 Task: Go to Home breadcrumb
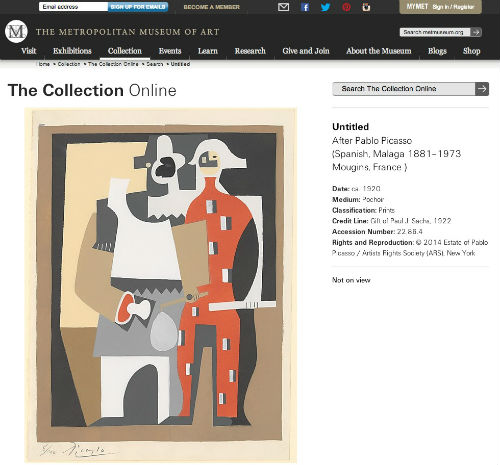44,64
